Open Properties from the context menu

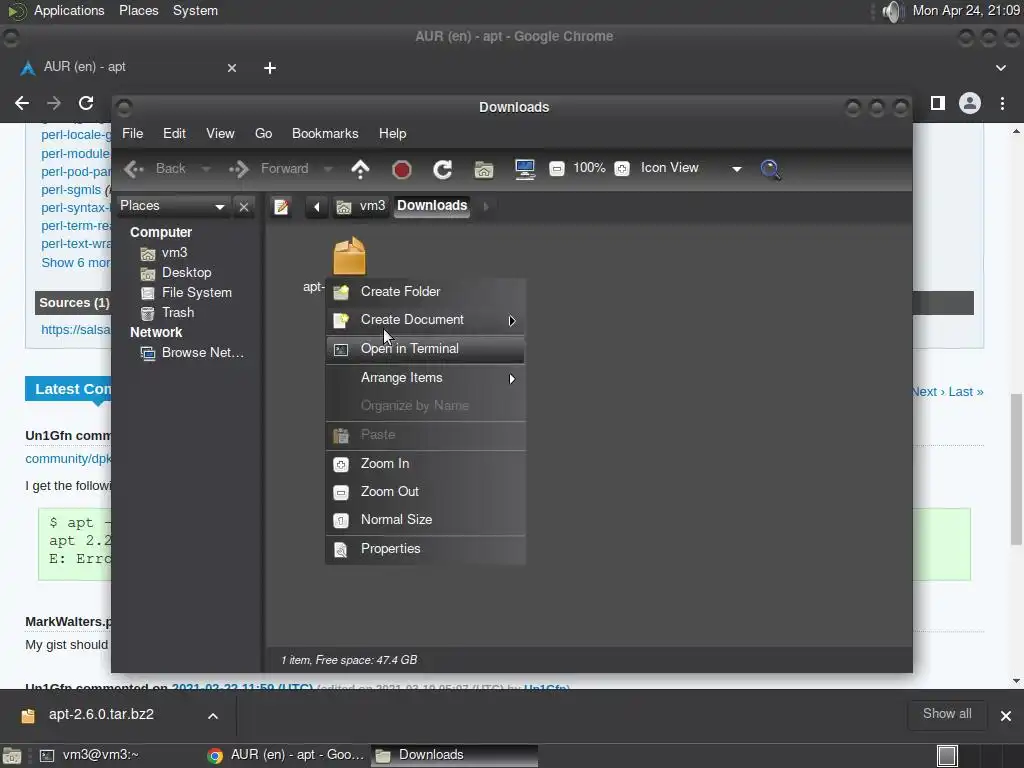[425, 549]
